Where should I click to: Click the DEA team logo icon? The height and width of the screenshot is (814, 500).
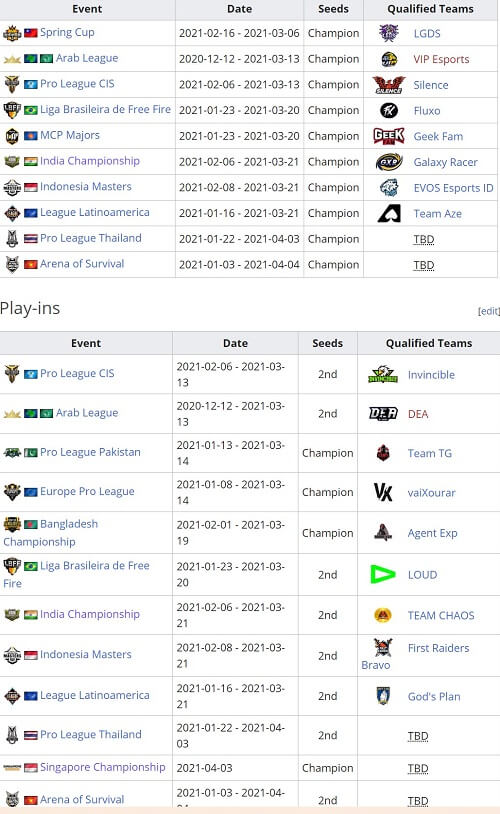pos(383,414)
